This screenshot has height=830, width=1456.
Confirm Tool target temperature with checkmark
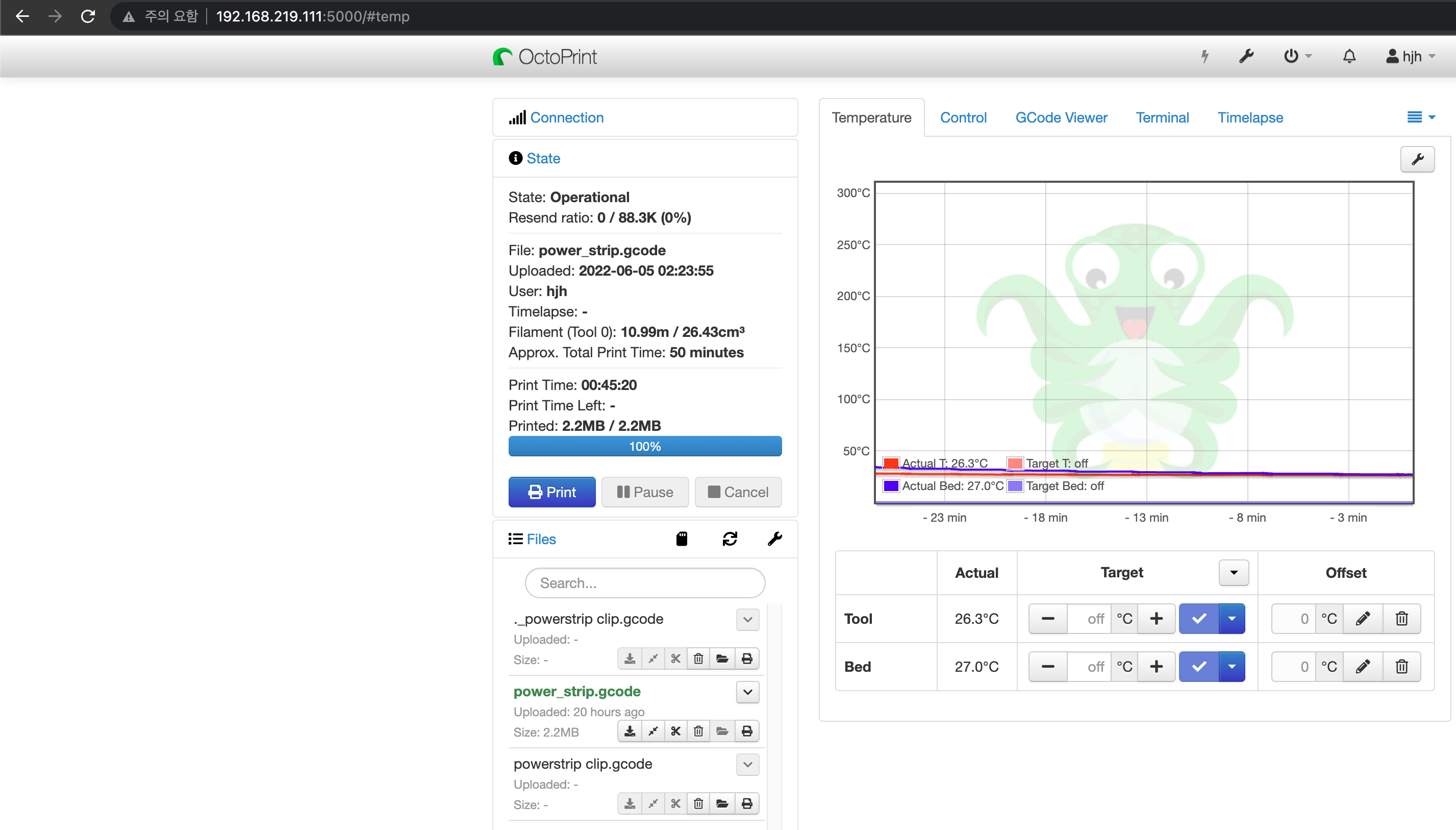(x=1198, y=619)
